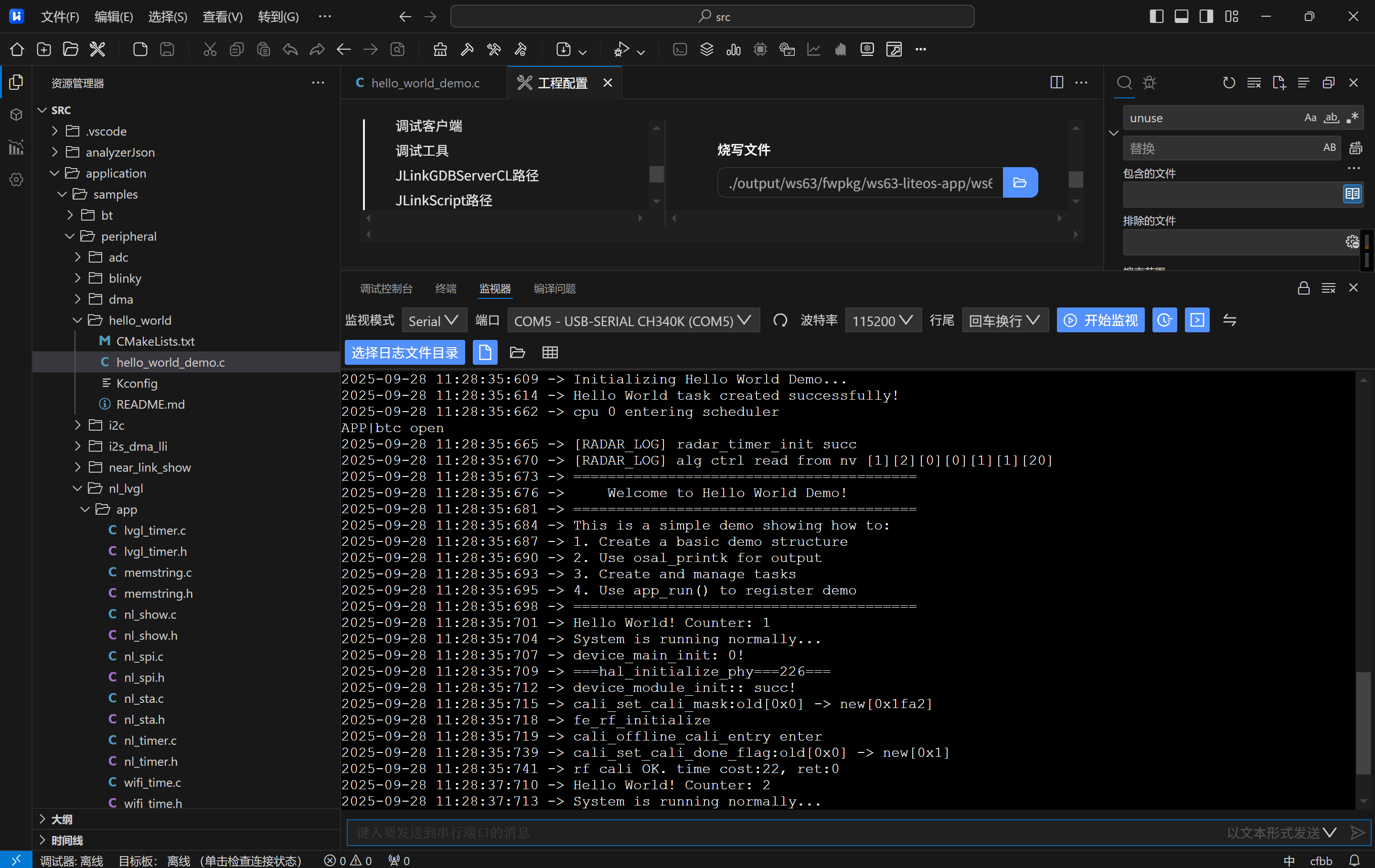
Task: Click the cut scissors toolbar icon
Action: tap(210, 50)
